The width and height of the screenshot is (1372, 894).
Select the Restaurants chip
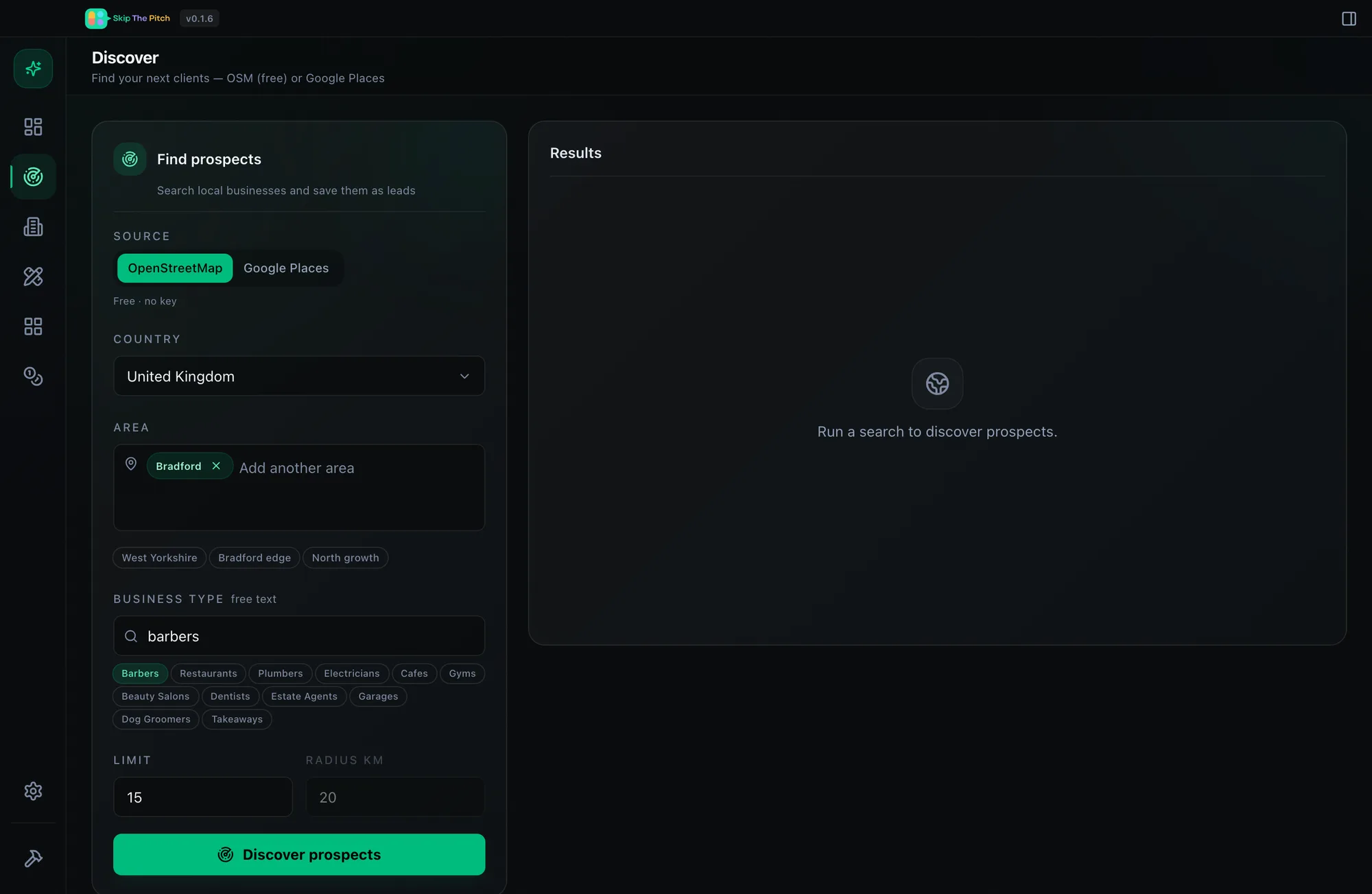coord(209,674)
